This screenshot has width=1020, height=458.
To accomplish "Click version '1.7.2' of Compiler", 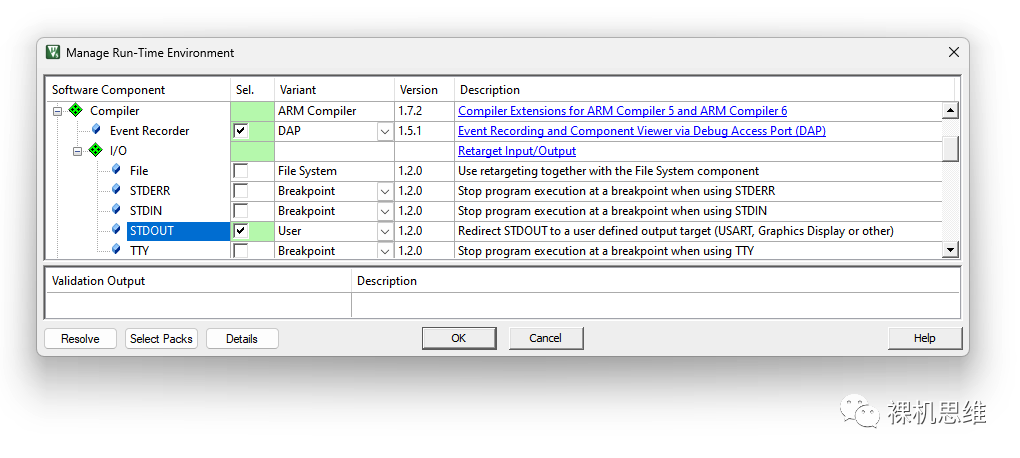I will [424, 111].
